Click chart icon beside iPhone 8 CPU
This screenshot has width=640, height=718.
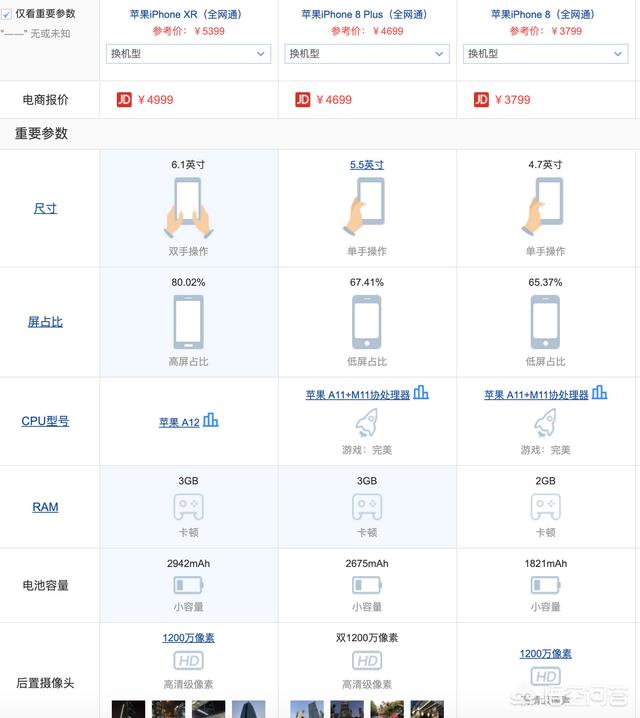pyautogui.click(x=599, y=392)
